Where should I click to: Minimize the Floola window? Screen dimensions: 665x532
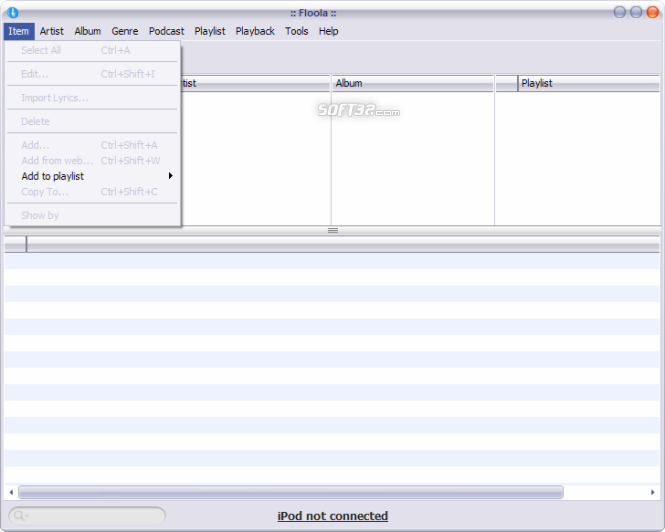pyautogui.click(x=620, y=12)
